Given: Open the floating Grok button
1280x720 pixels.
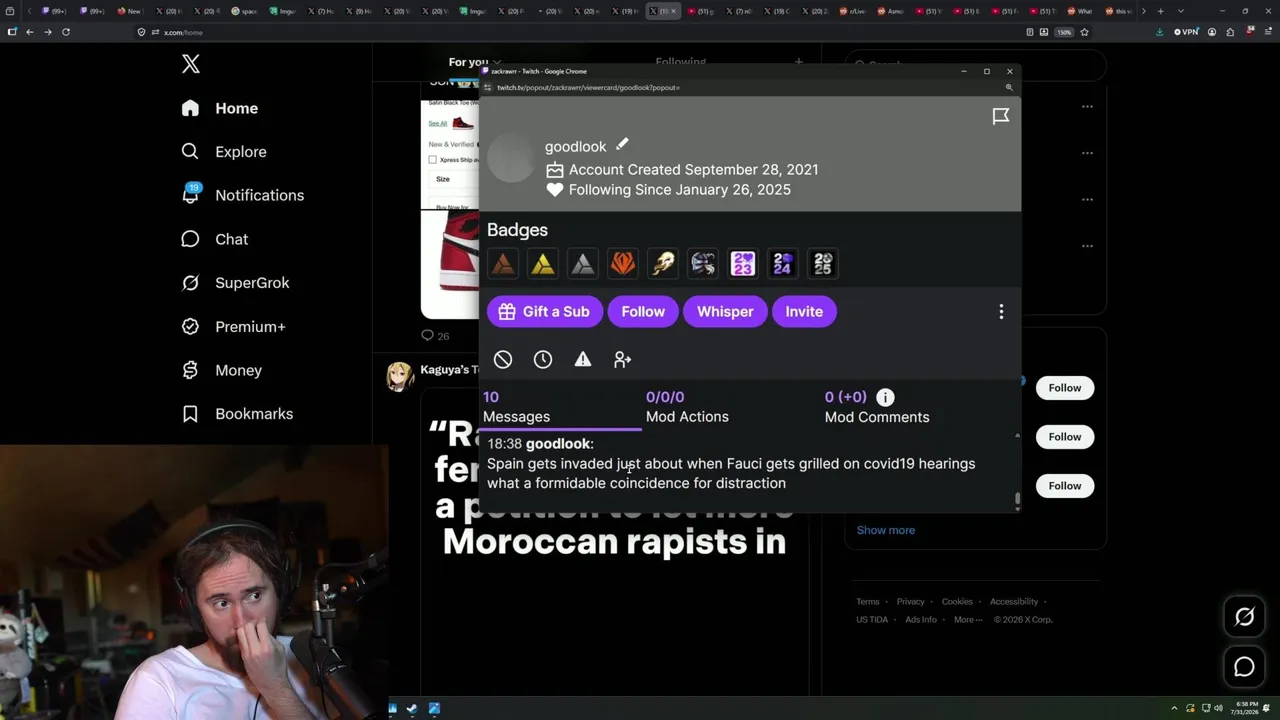Looking at the screenshot, I should click(x=1244, y=617).
